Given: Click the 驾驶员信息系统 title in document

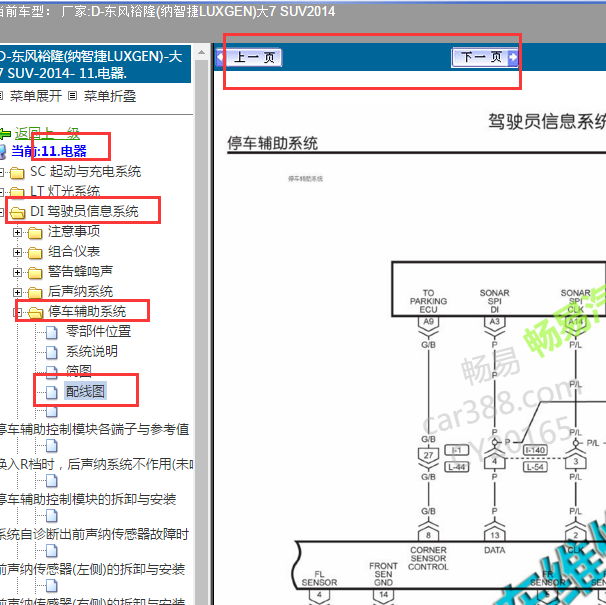Looking at the screenshot, I should [x=546, y=121].
